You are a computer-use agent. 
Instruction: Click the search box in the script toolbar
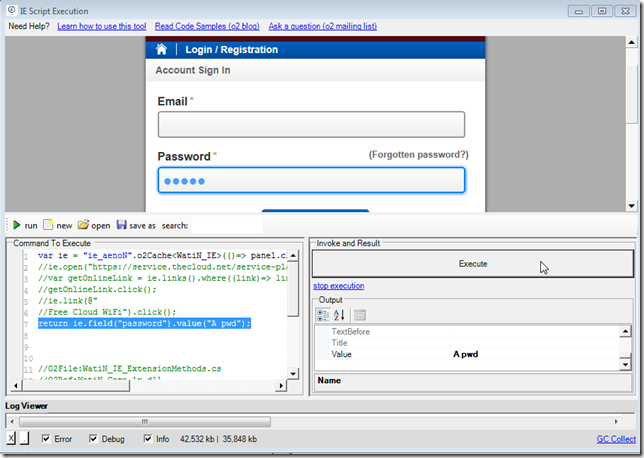click(x=227, y=226)
